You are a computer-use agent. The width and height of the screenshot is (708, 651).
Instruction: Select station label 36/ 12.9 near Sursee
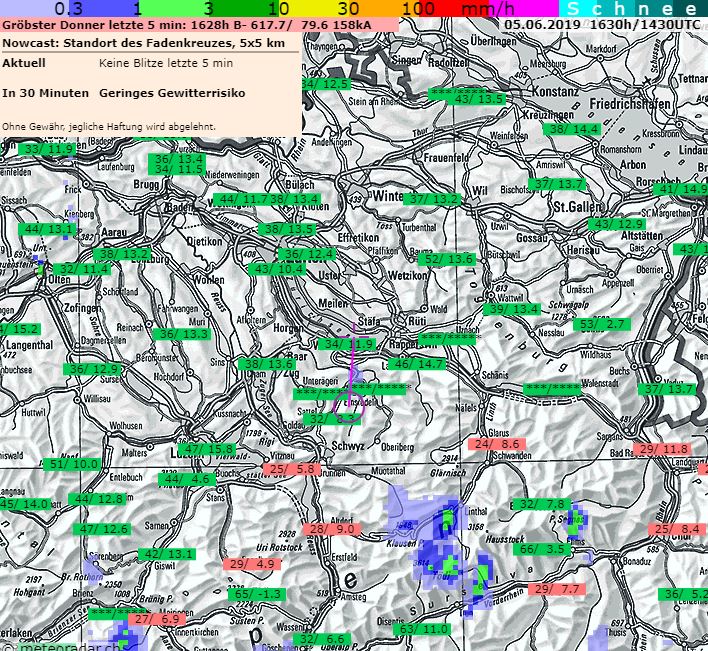[x=92, y=369]
